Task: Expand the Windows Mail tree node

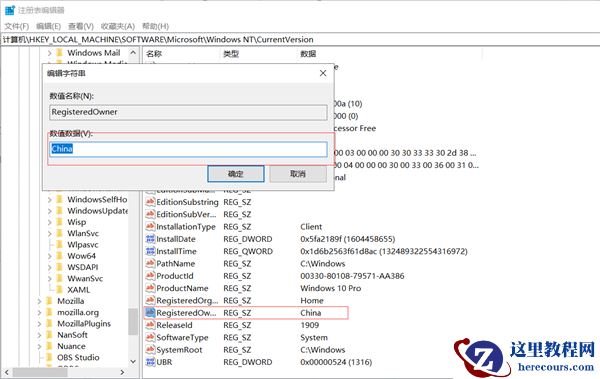Action: coord(49,53)
